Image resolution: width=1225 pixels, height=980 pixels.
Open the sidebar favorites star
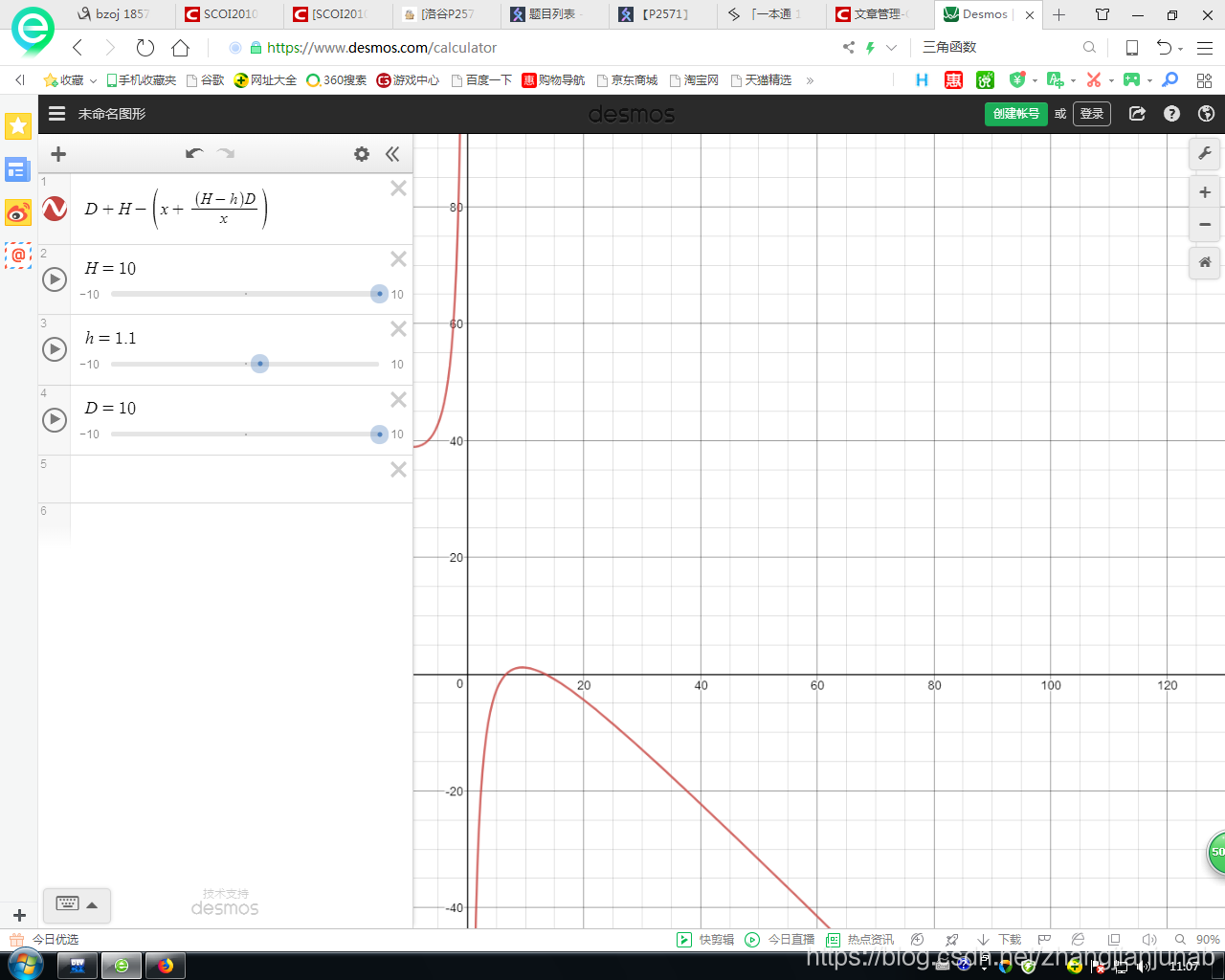pyautogui.click(x=18, y=125)
